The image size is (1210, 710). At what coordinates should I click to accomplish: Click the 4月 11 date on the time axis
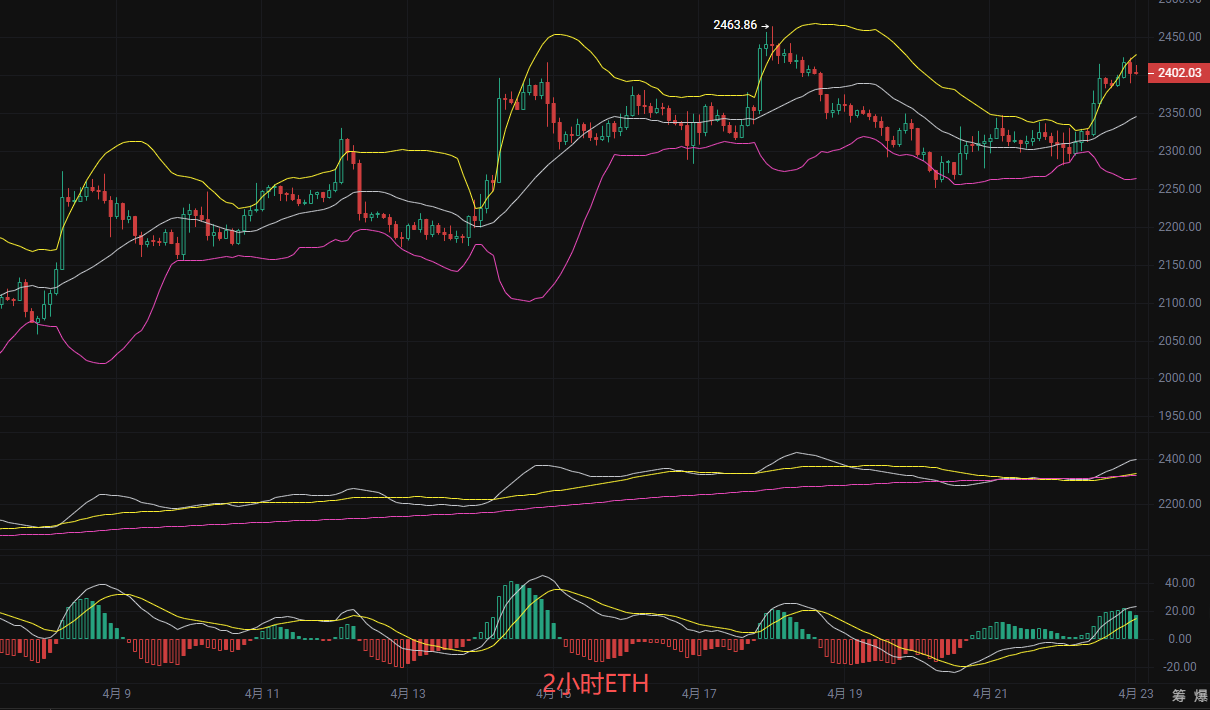click(262, 693)
